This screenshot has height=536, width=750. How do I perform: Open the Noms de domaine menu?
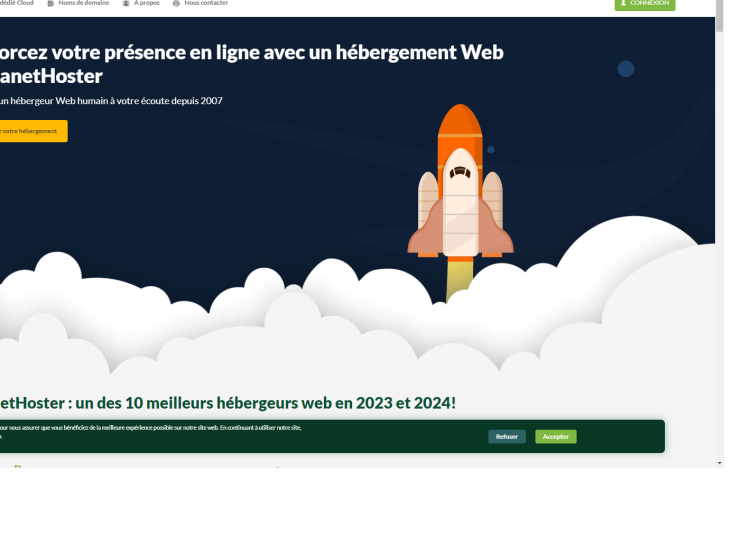tap(84, 3)
